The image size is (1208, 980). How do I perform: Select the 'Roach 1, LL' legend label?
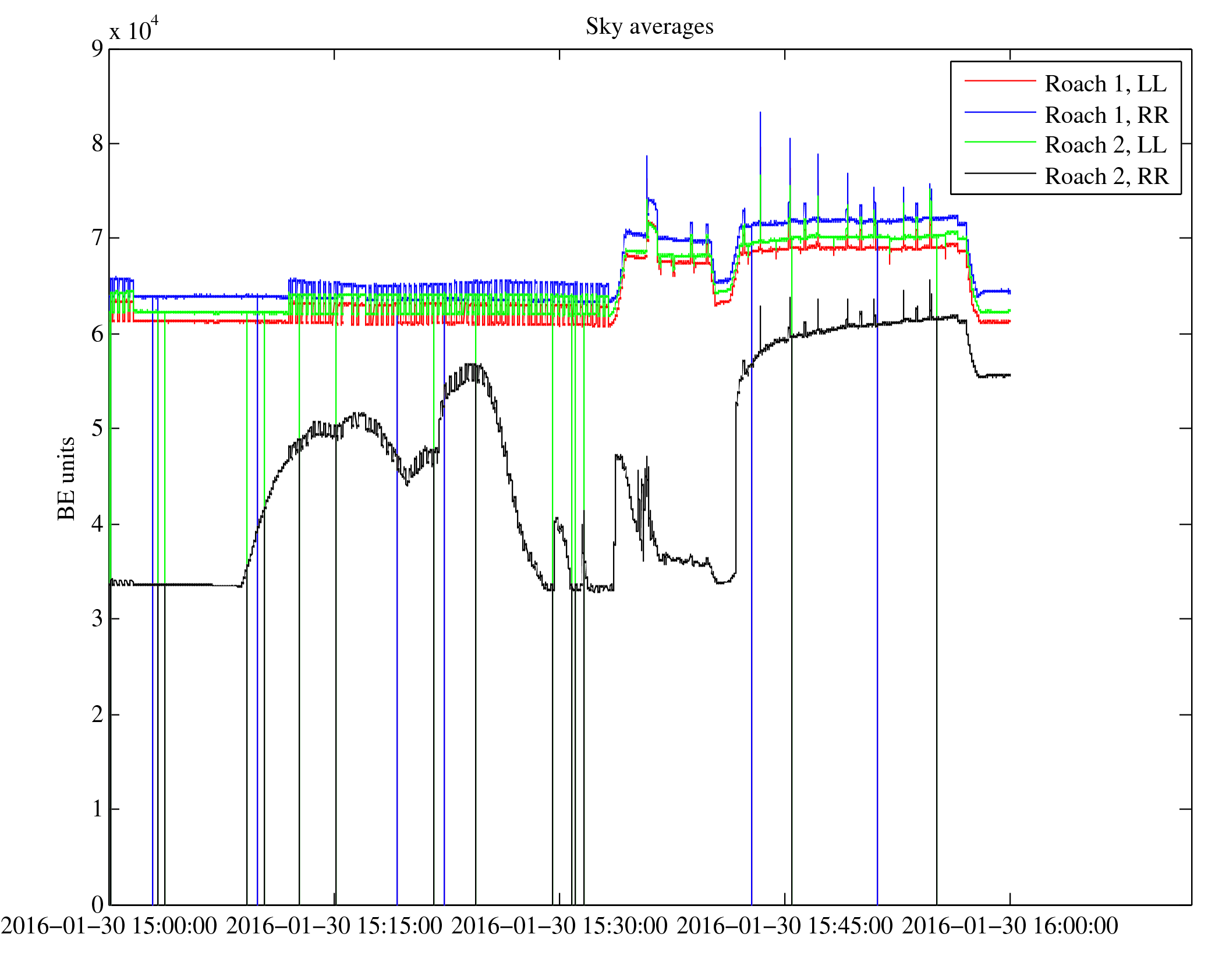[1106, 84]
